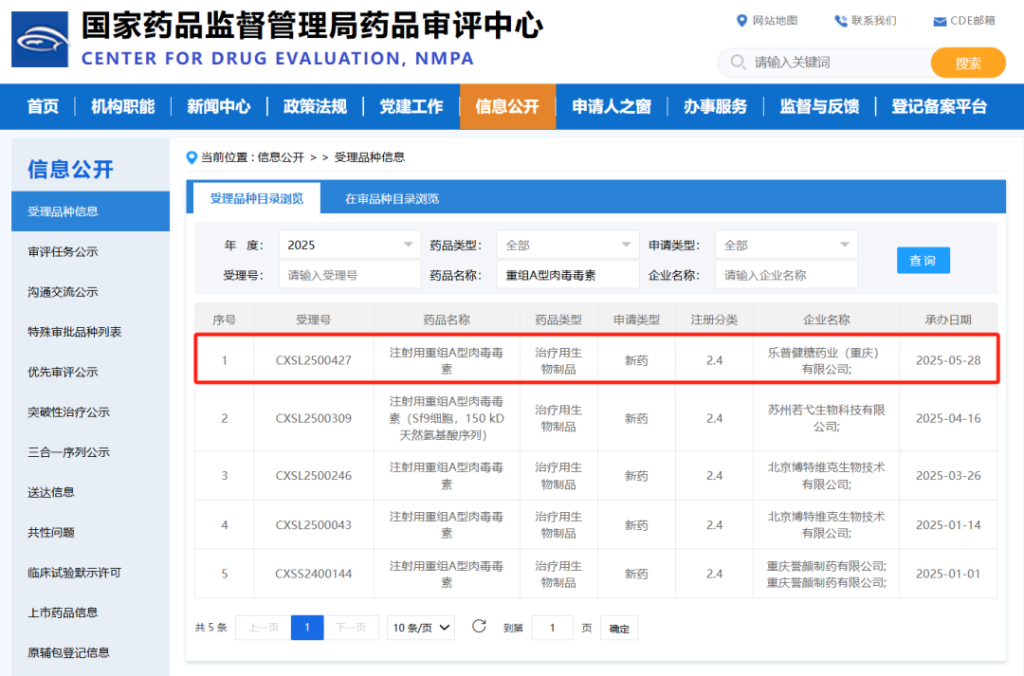Open 审评任务公示 in sidebar
1024x676 pixels.
63,251
